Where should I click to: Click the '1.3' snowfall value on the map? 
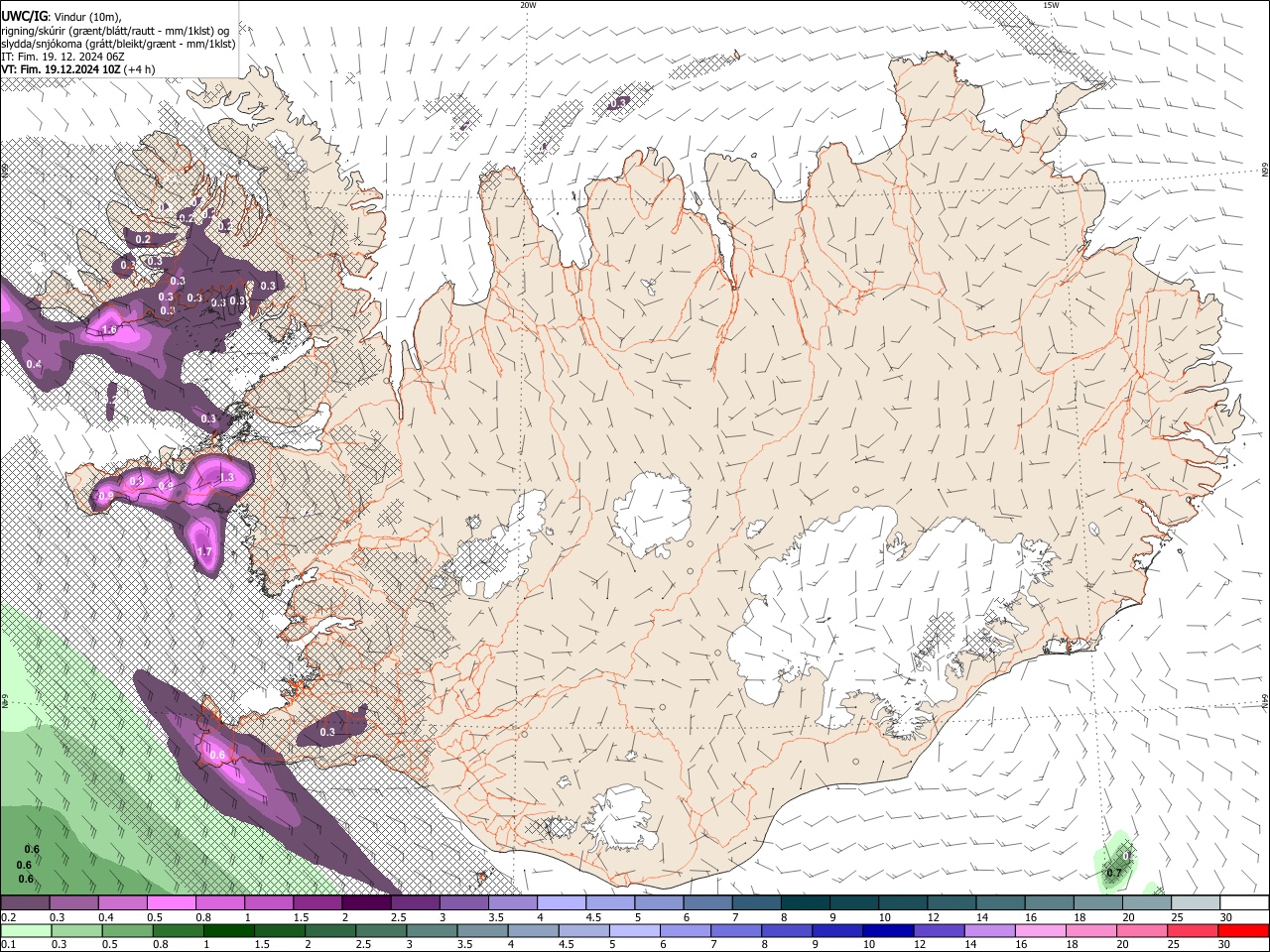tap(226, 478)
